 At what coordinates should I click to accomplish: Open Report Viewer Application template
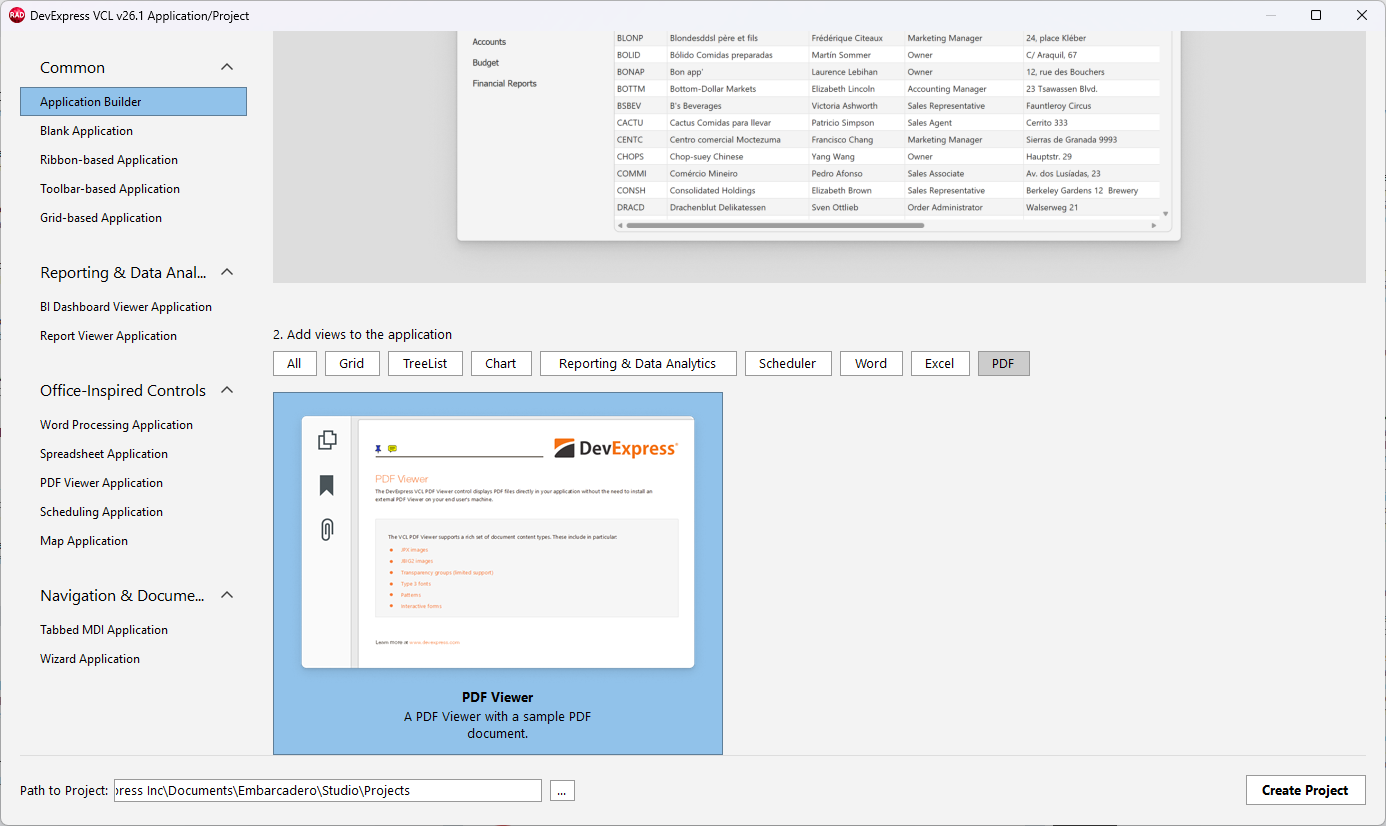pyautogui.click(x=133, y=336)
